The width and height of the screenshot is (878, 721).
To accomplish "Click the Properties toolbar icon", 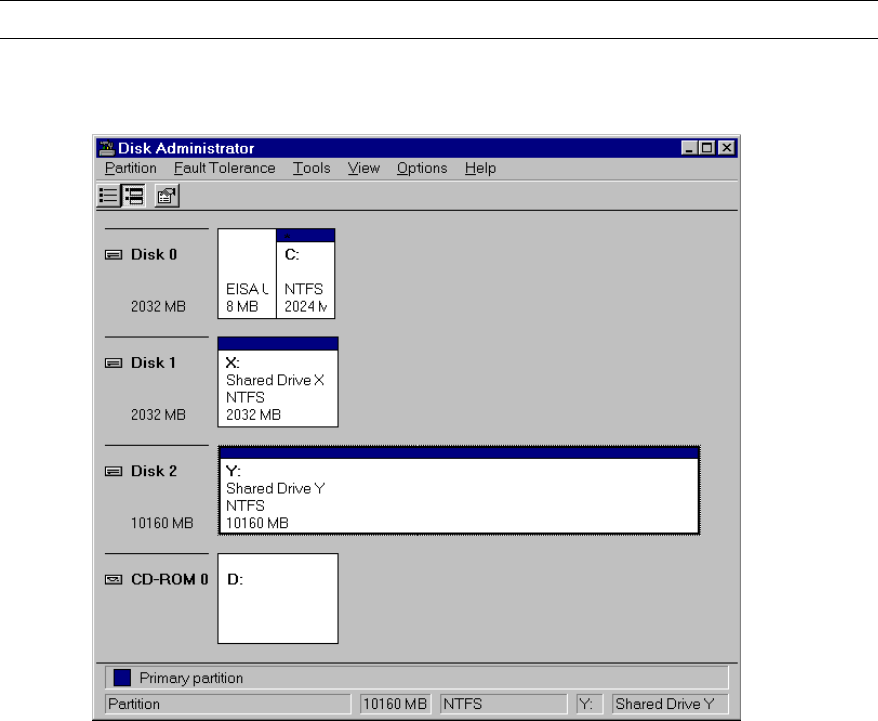I will (x=167, y=196).
